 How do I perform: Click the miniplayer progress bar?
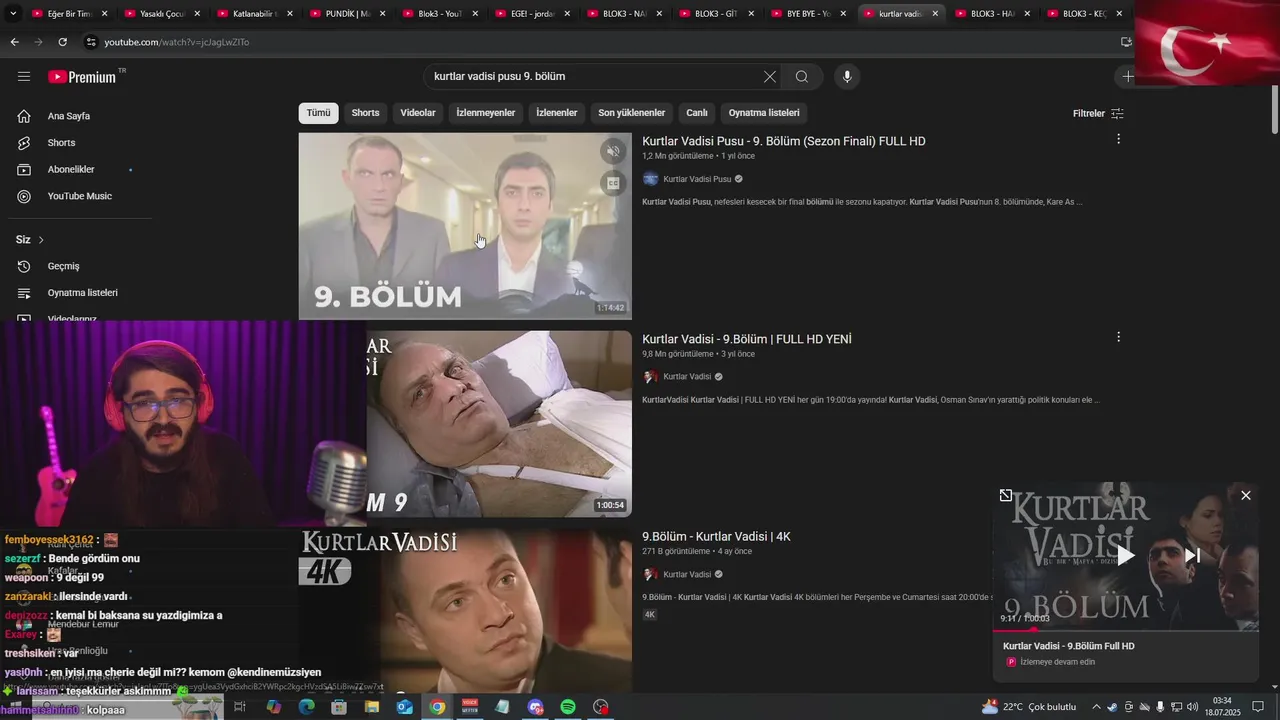(x=1125, y=630)
